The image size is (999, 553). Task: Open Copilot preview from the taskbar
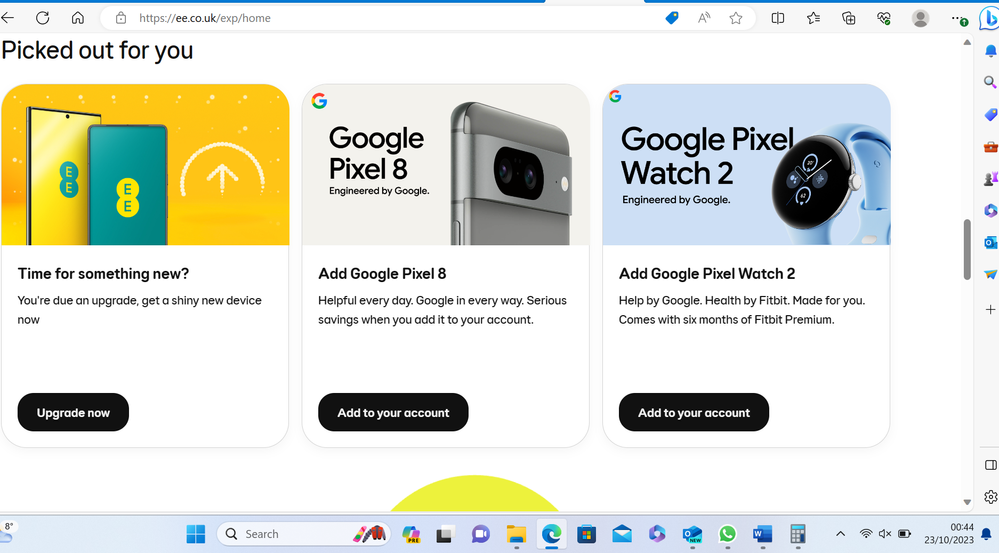[411, 534]
